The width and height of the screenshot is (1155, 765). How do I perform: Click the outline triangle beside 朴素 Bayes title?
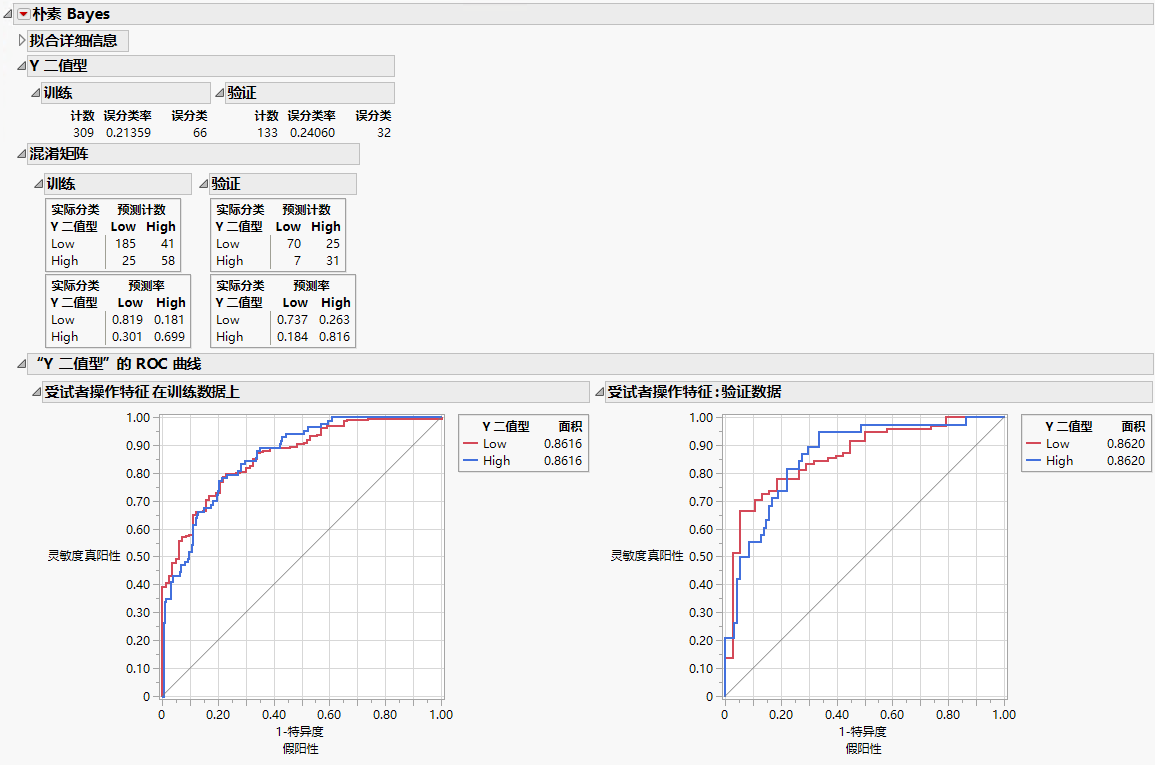8,14
